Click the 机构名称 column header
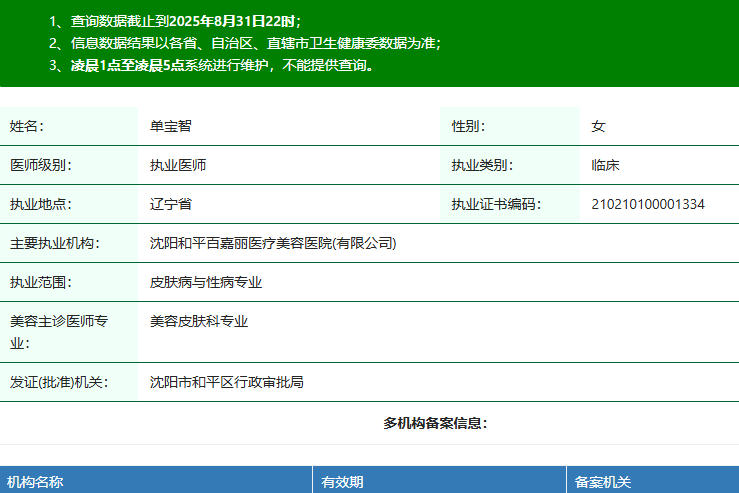 tap(35, 482)
